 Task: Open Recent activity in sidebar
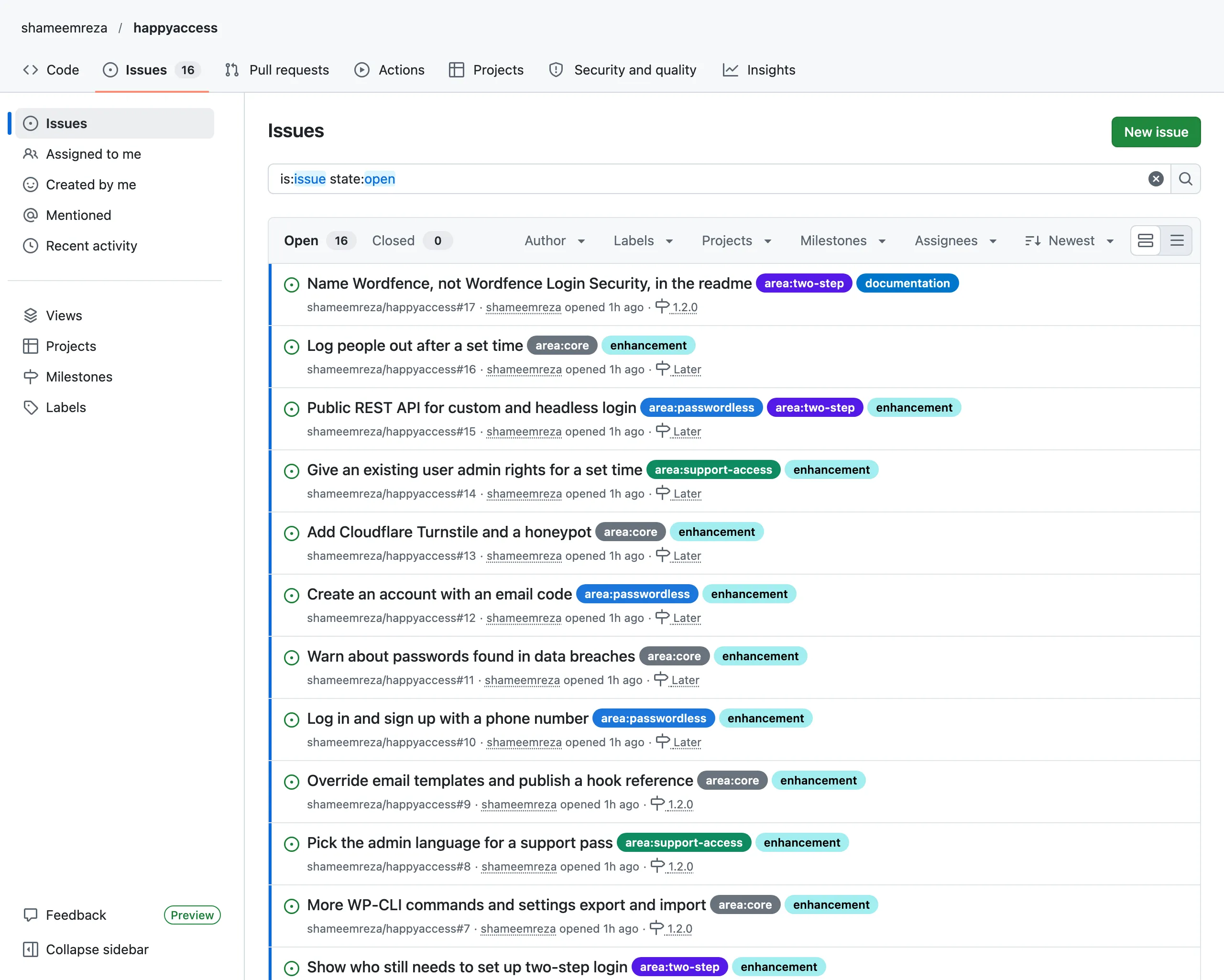click(x=115, y=246)
